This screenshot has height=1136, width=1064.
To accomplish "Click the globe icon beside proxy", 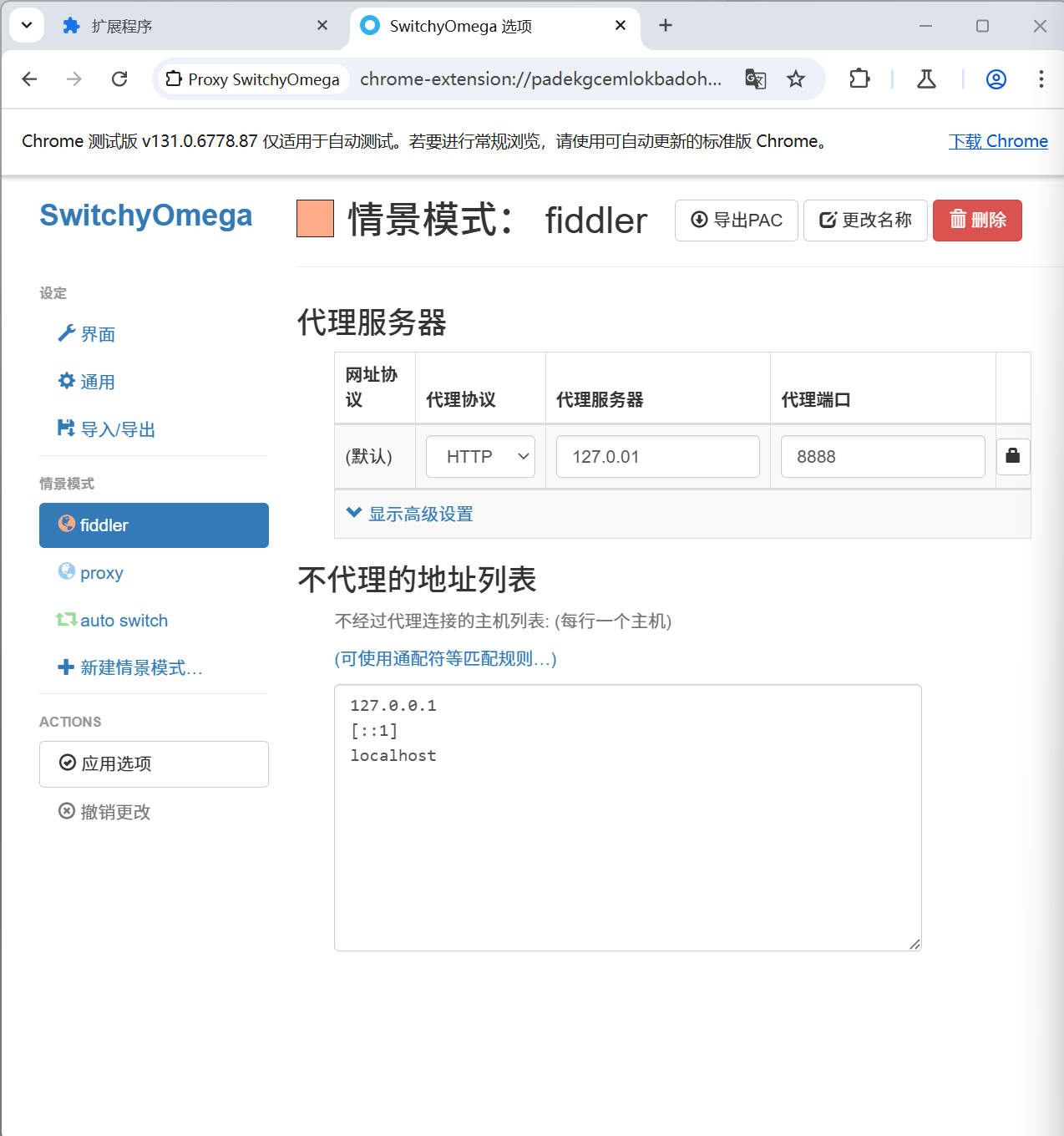I will click(x=67, y=571).
